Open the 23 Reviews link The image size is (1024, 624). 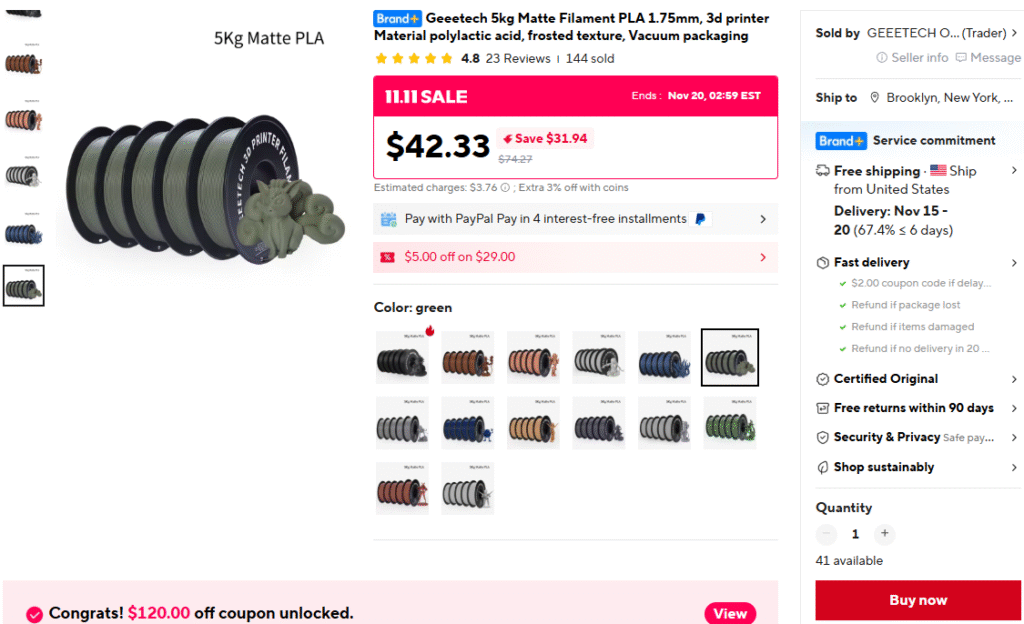click(517, 59)
